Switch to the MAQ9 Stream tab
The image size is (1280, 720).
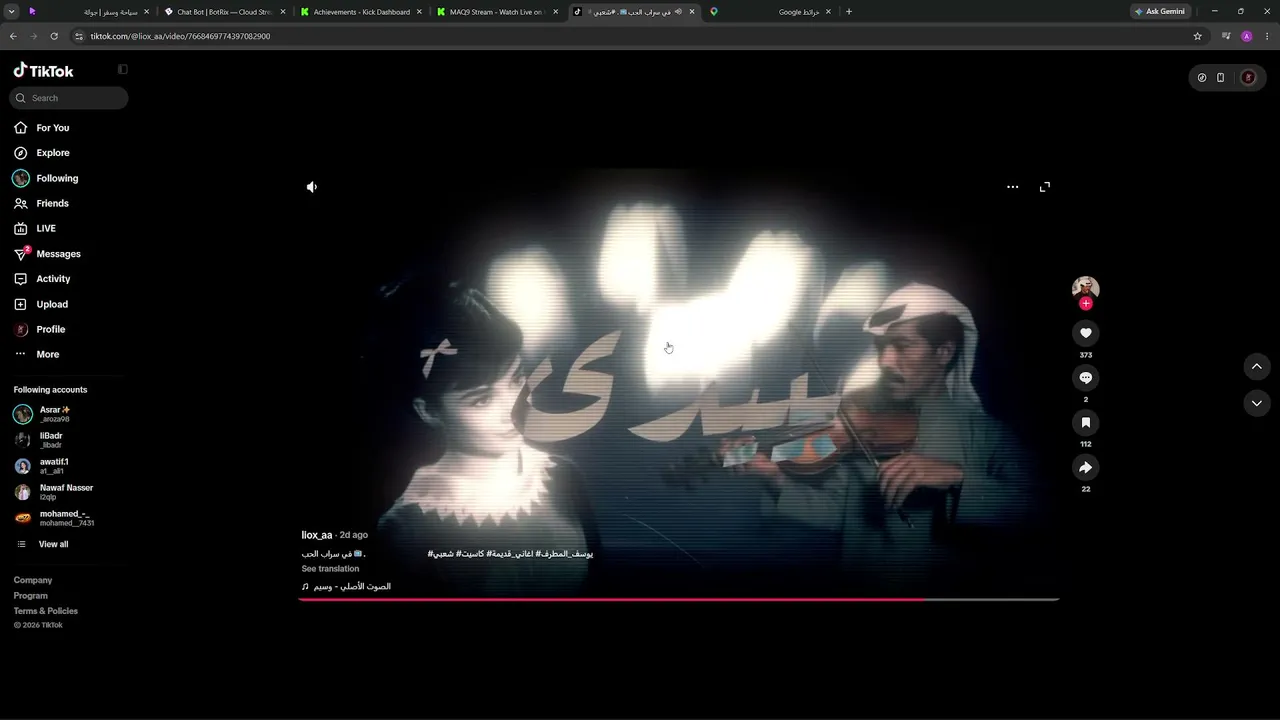click(496, 12)
